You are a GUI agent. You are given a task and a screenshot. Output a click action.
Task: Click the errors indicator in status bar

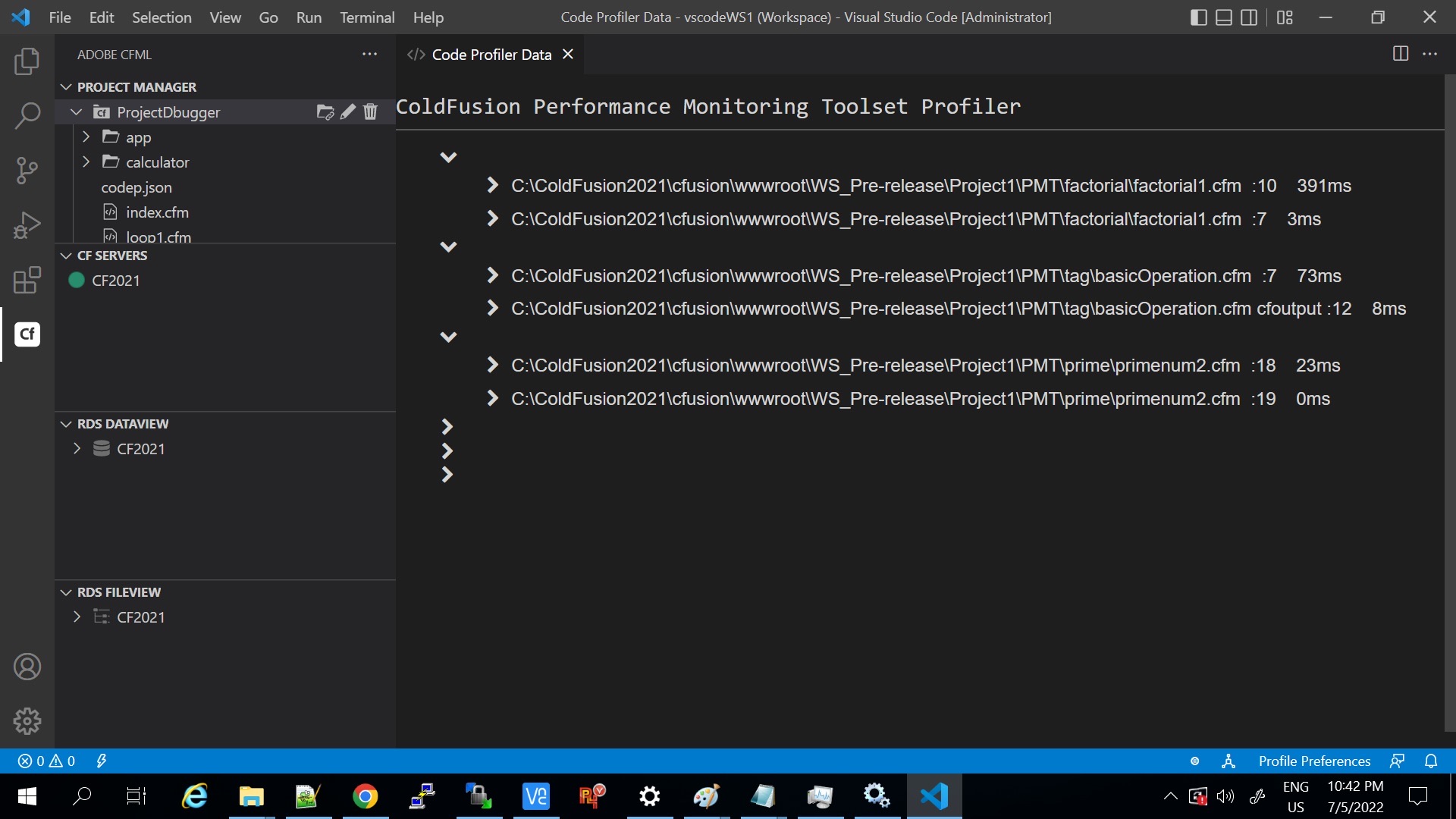[47, 761]
